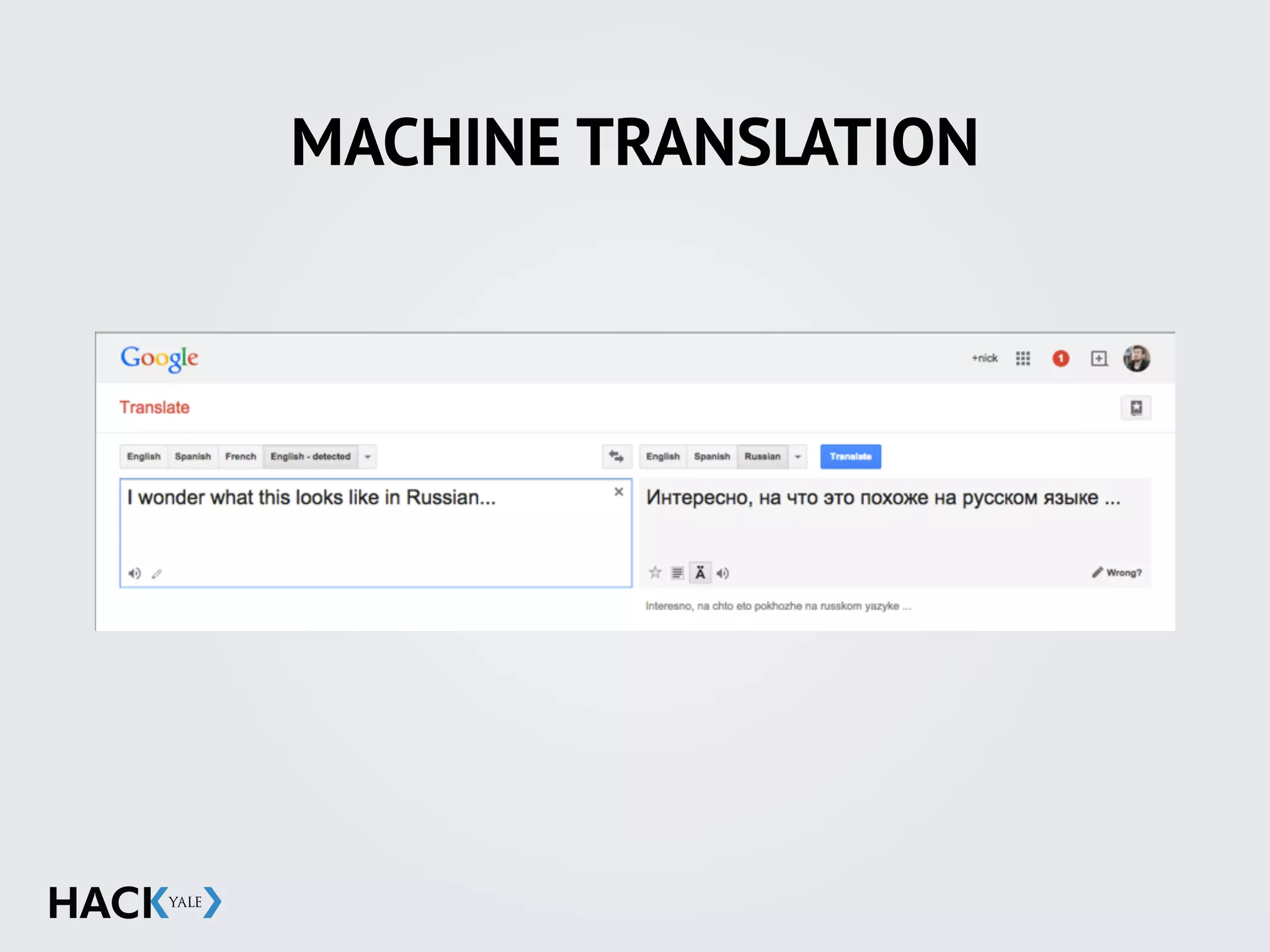This screenshot has width=1270, height=952.
Task: Select Spanish as source language
Action: pos(193,457)
